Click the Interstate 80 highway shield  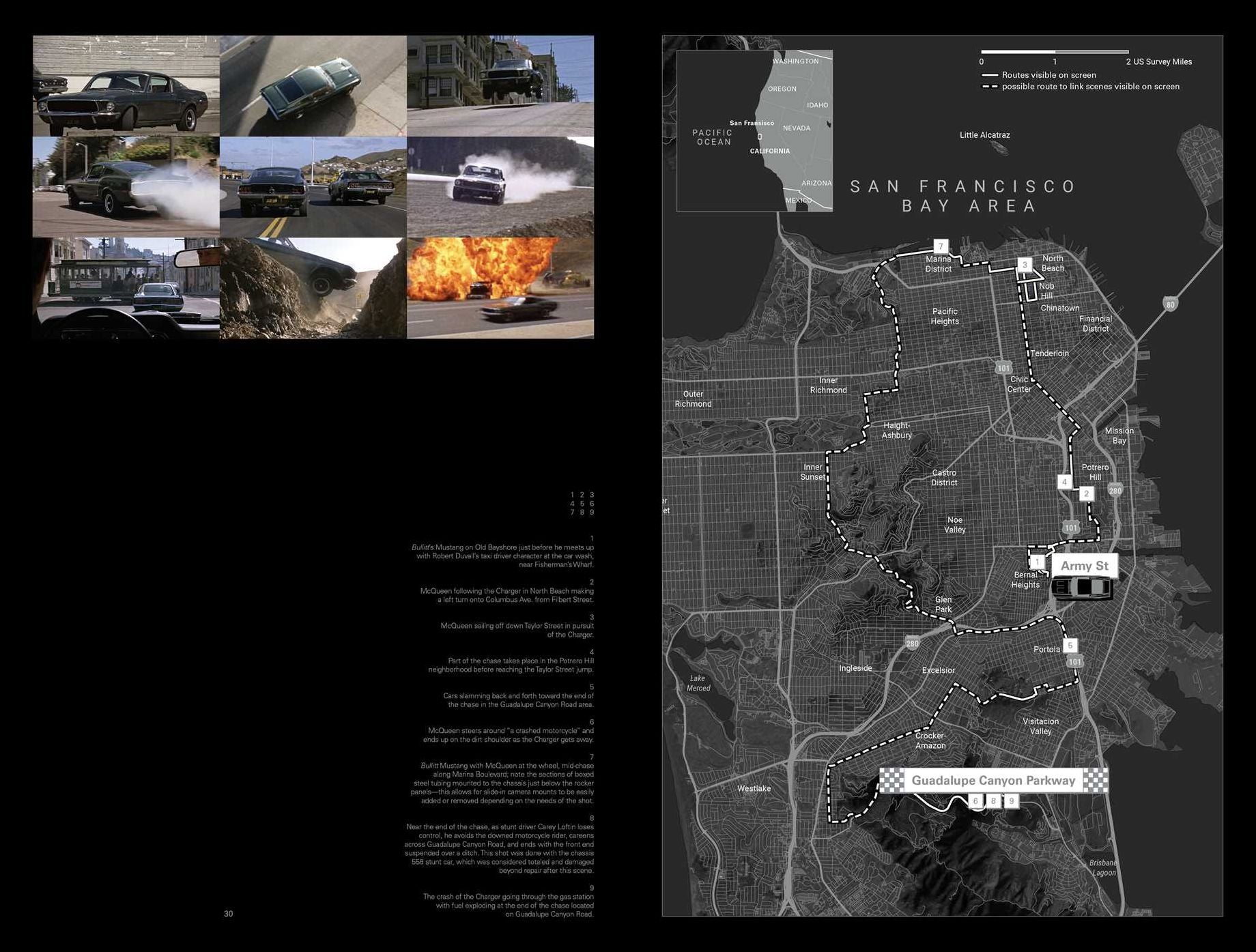pyautogui.click(x=1170, y=304)
